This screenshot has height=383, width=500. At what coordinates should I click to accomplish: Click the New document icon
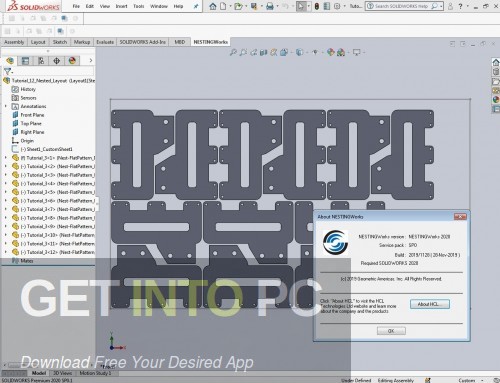pos(223,6)
